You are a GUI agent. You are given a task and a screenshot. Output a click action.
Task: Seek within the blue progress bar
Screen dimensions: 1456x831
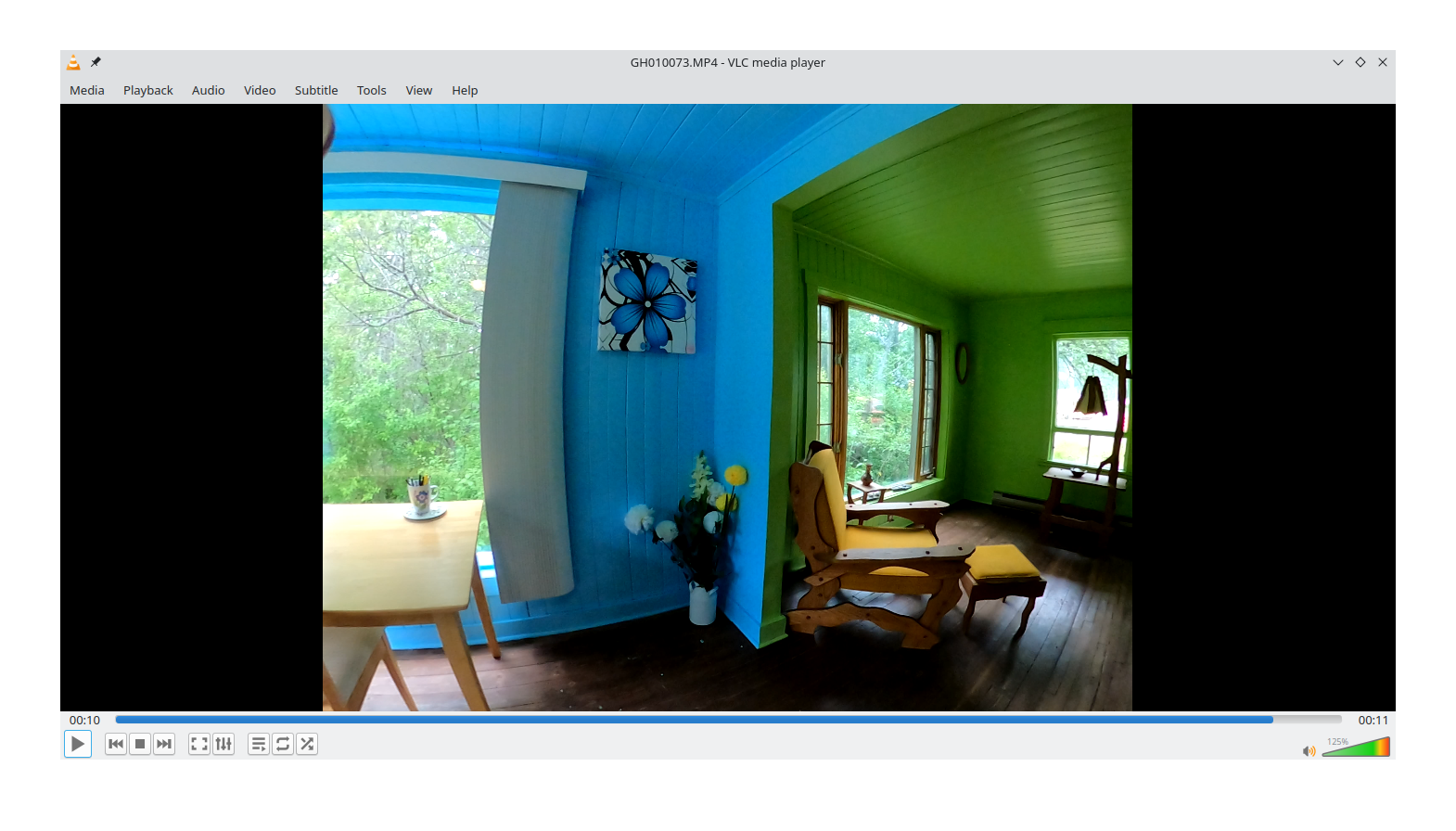[x=728, y=720]
